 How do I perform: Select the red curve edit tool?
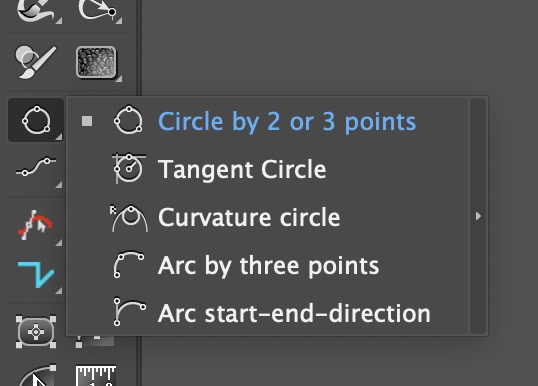(35, 225)
